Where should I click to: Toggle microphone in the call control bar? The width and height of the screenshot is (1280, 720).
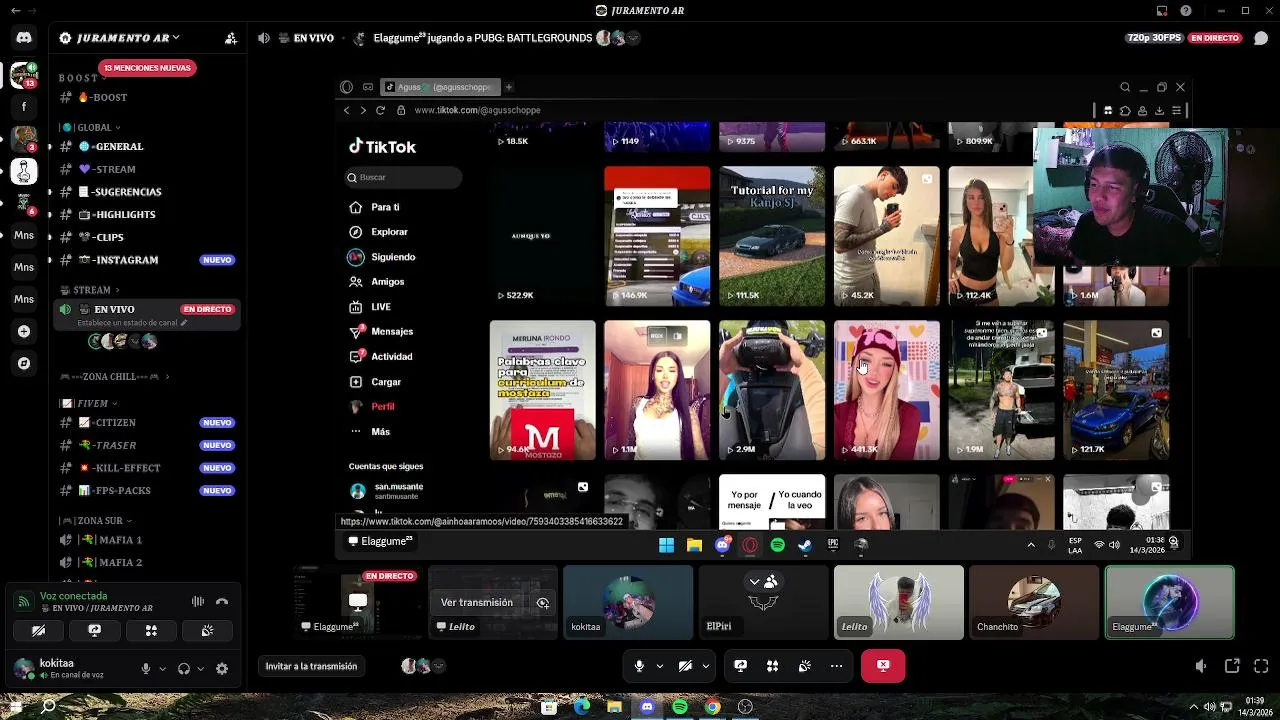click(x=639, y=666)
